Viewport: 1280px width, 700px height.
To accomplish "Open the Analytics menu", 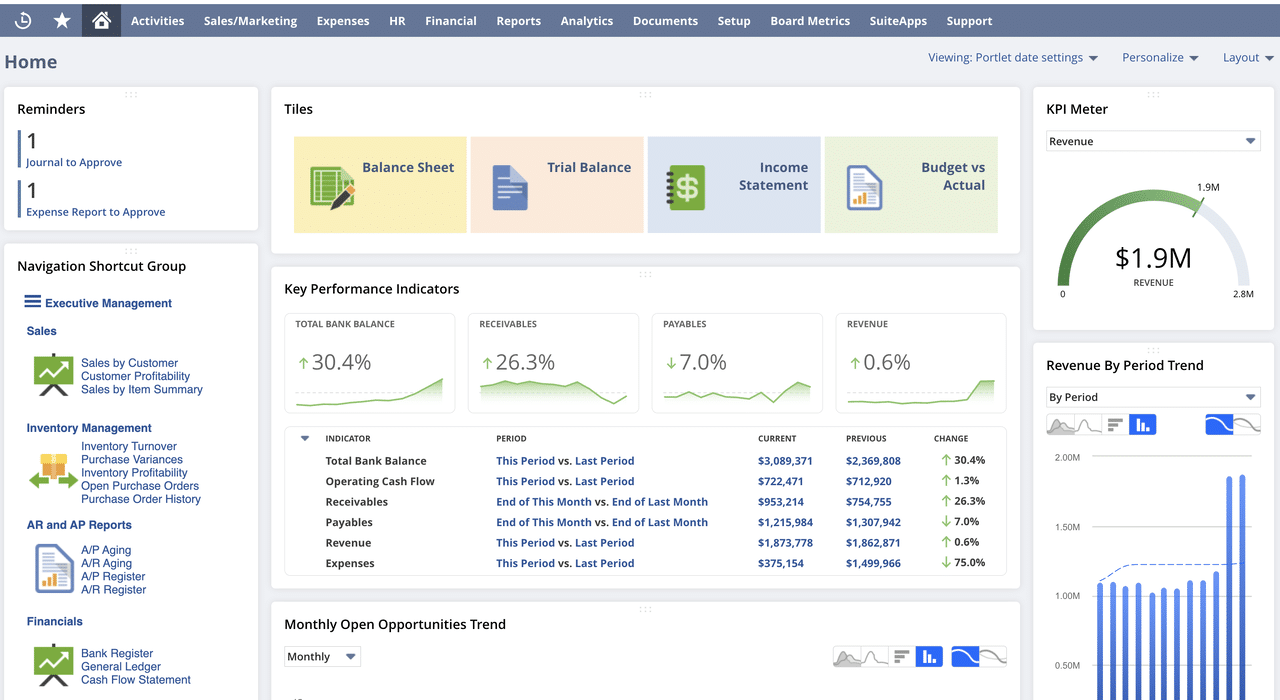I will pyautogui.click(x=586, y=20).
